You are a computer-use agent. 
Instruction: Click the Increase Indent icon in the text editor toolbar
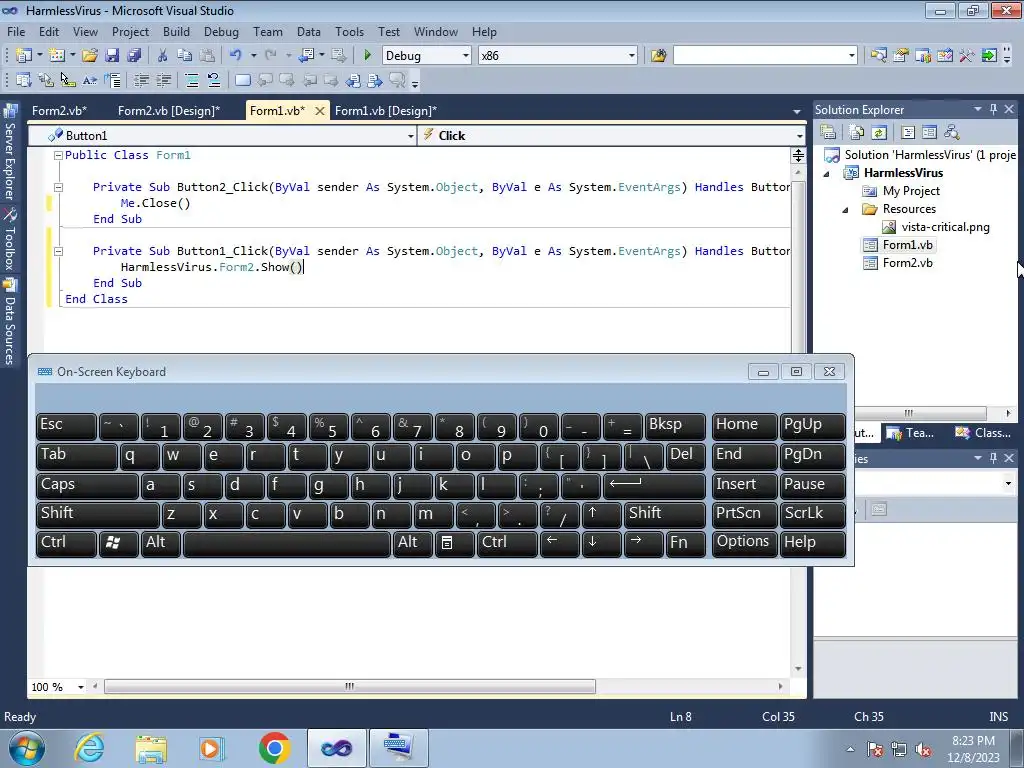tap(163, 80)
